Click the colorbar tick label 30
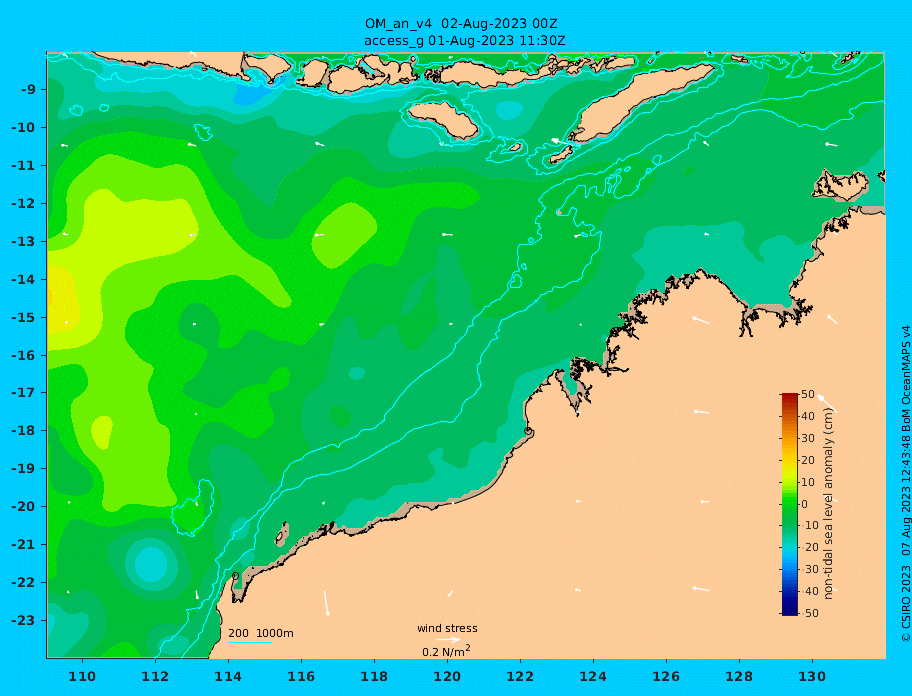The width and height of the screenshot is (912, 696). tap(808, 438)
